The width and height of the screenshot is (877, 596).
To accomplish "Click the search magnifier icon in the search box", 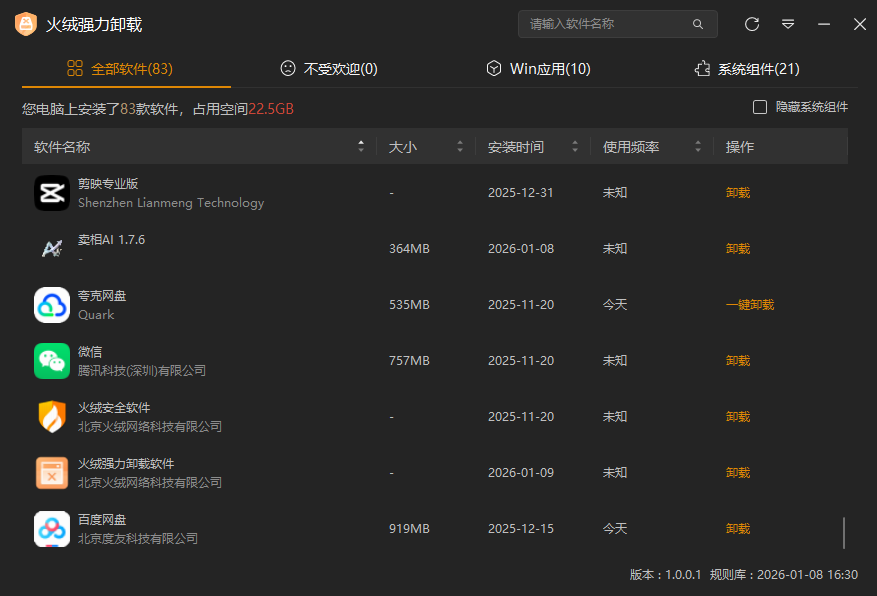I will [x=697, y=23].
